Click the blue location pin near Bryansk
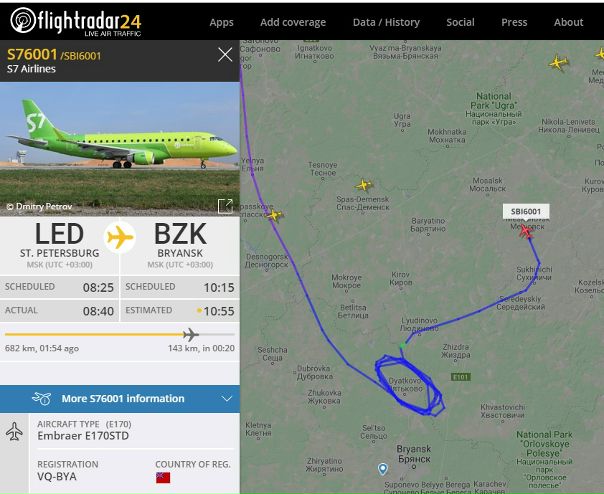 pos(383,469)
